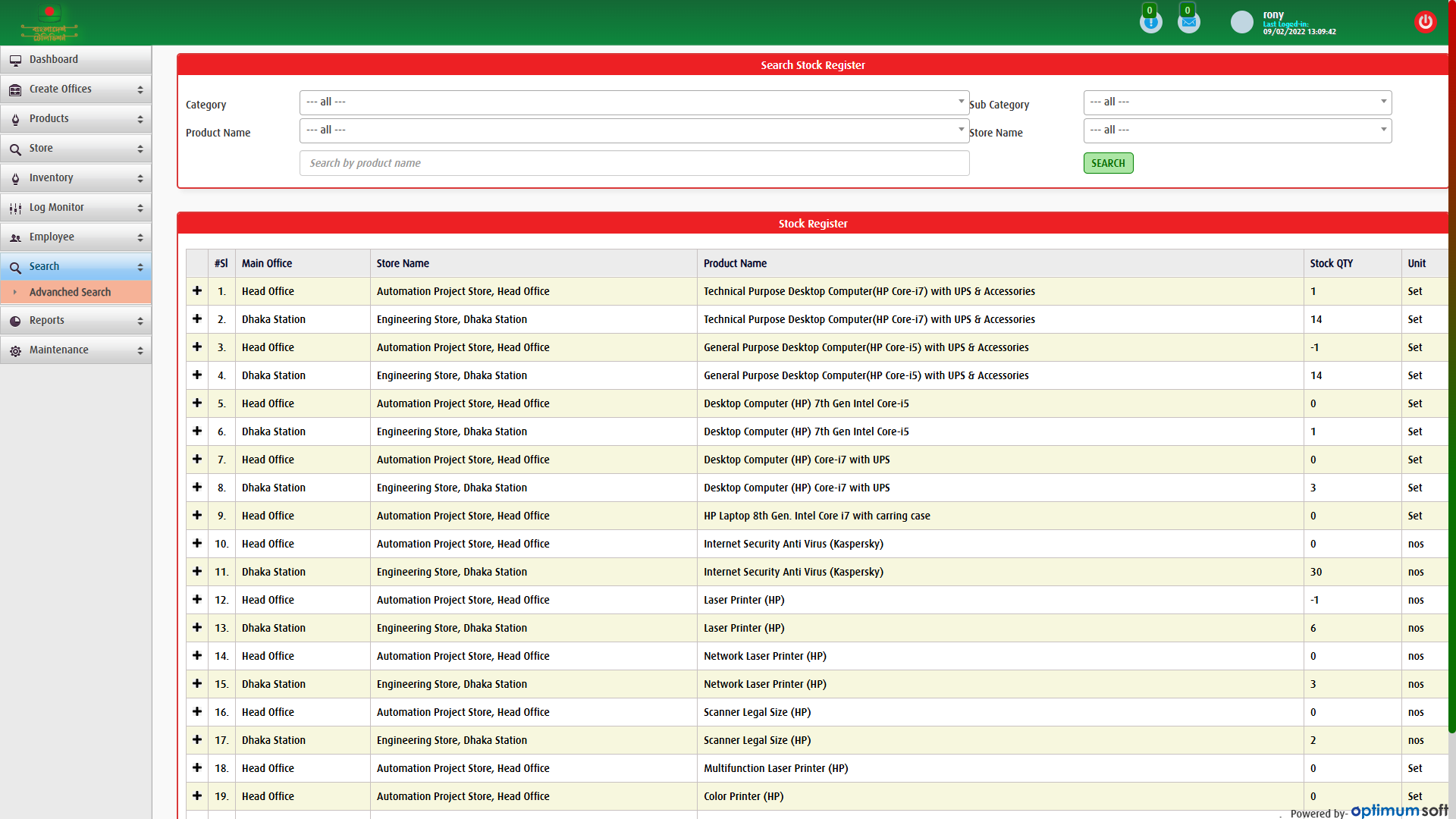Click the Inventory sidebar icon
Image resolution: width=1456 pixels, height=819 pixels.
pyautogui.click(x=15, y=178)
